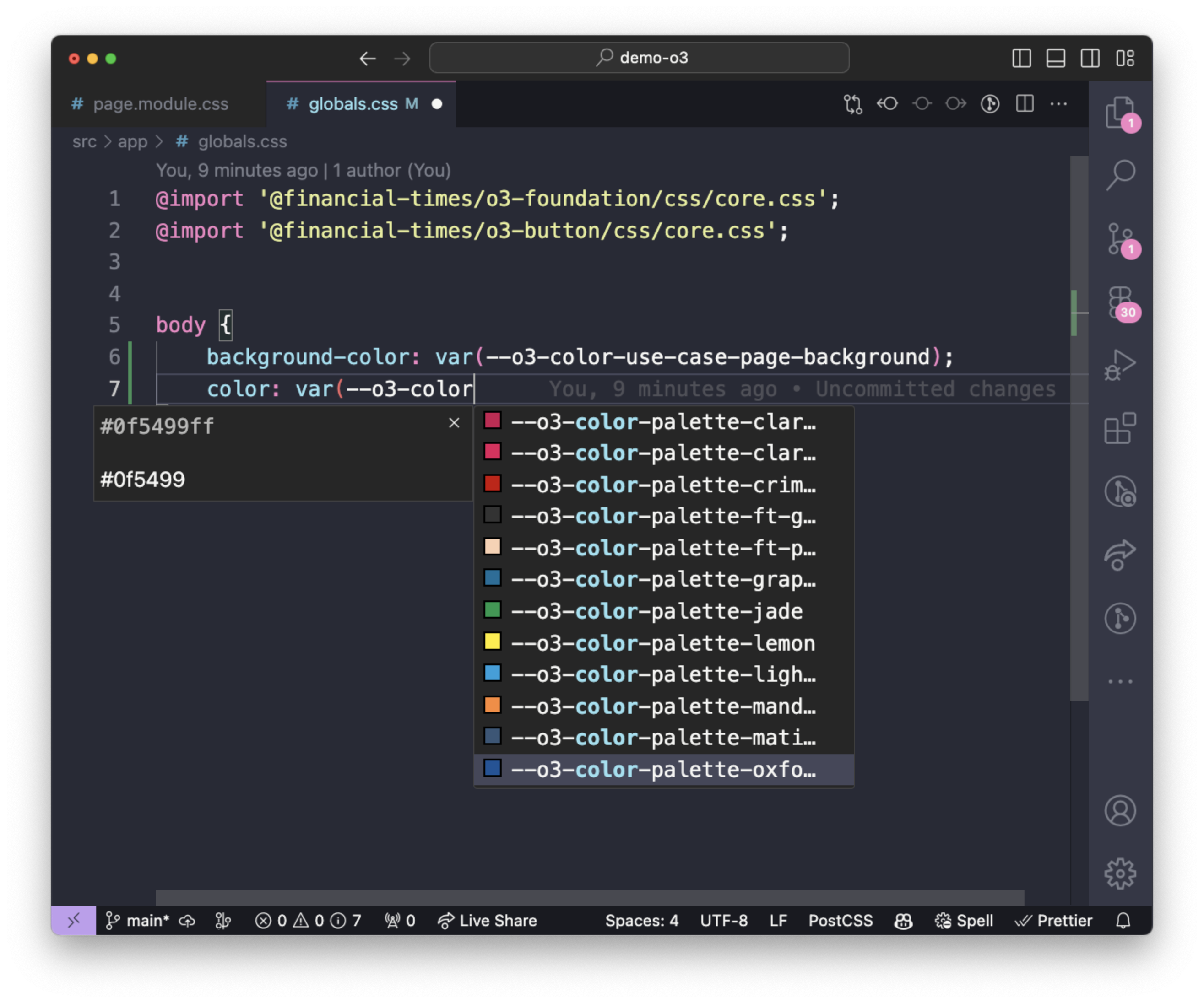This screenshot has width=1204, height=1003.
Task: Click the demo-o3 command center search box
Action: click(639, 58)
